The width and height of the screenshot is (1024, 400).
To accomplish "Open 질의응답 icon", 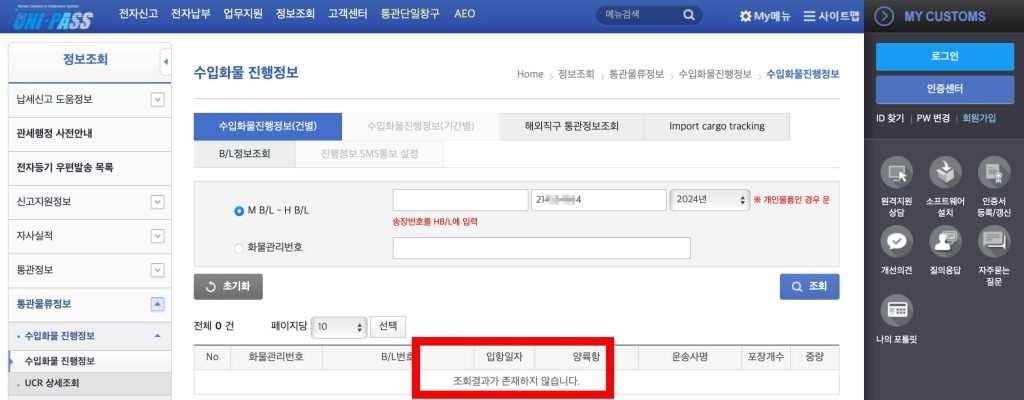I will click(945, 242).
